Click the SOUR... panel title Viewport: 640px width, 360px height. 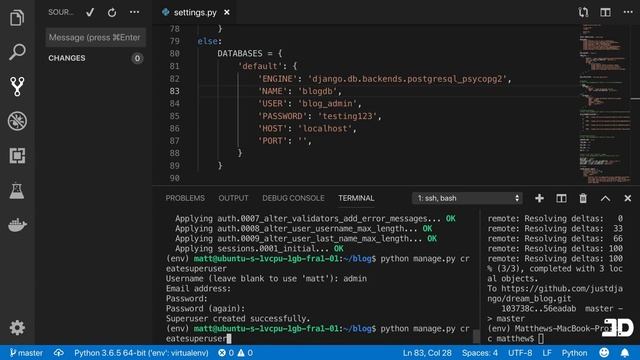tap(61, 12)
